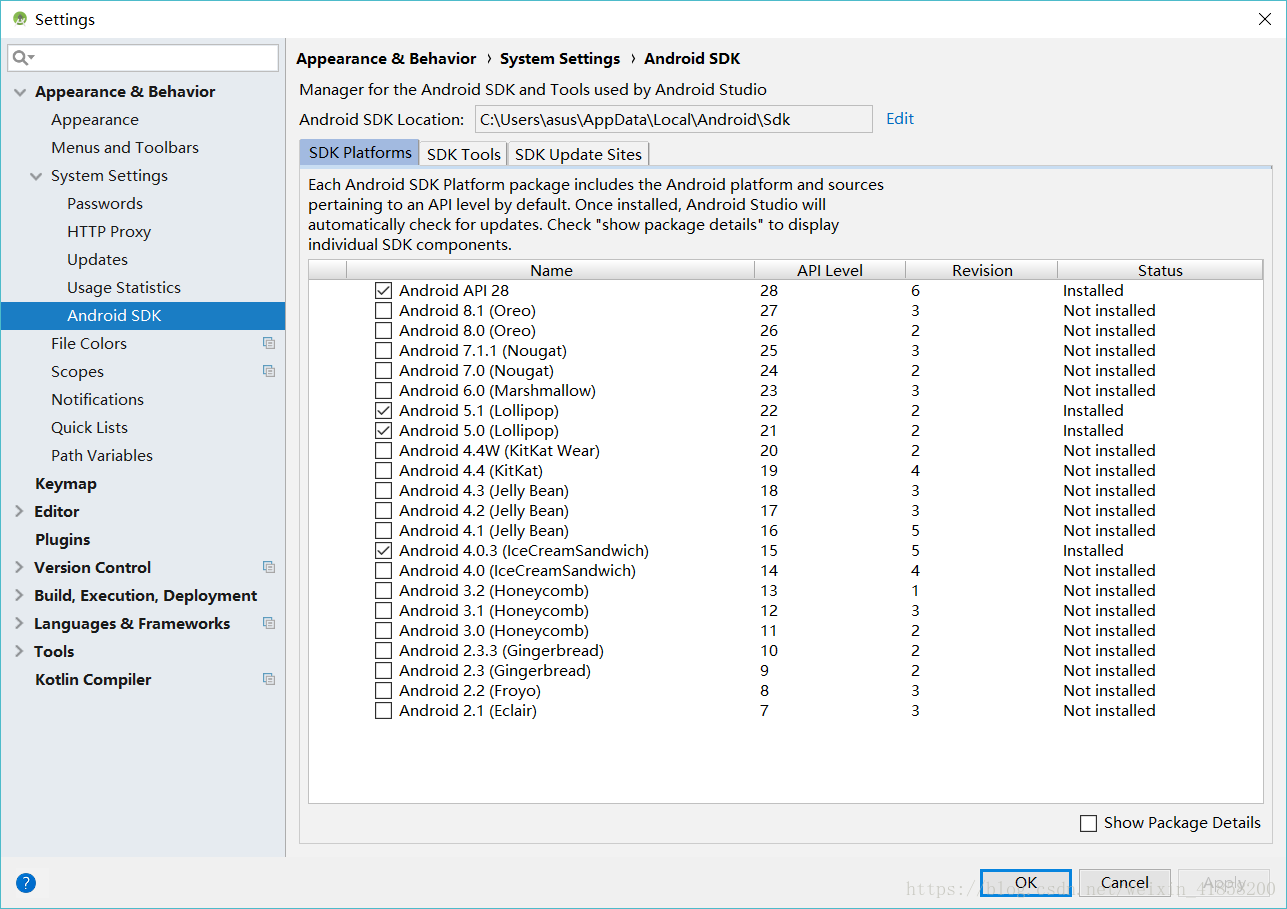The height and width of the screenshot is (909, 1287).
Task: Expand the Editor section arrow
Action: [19, 511]
